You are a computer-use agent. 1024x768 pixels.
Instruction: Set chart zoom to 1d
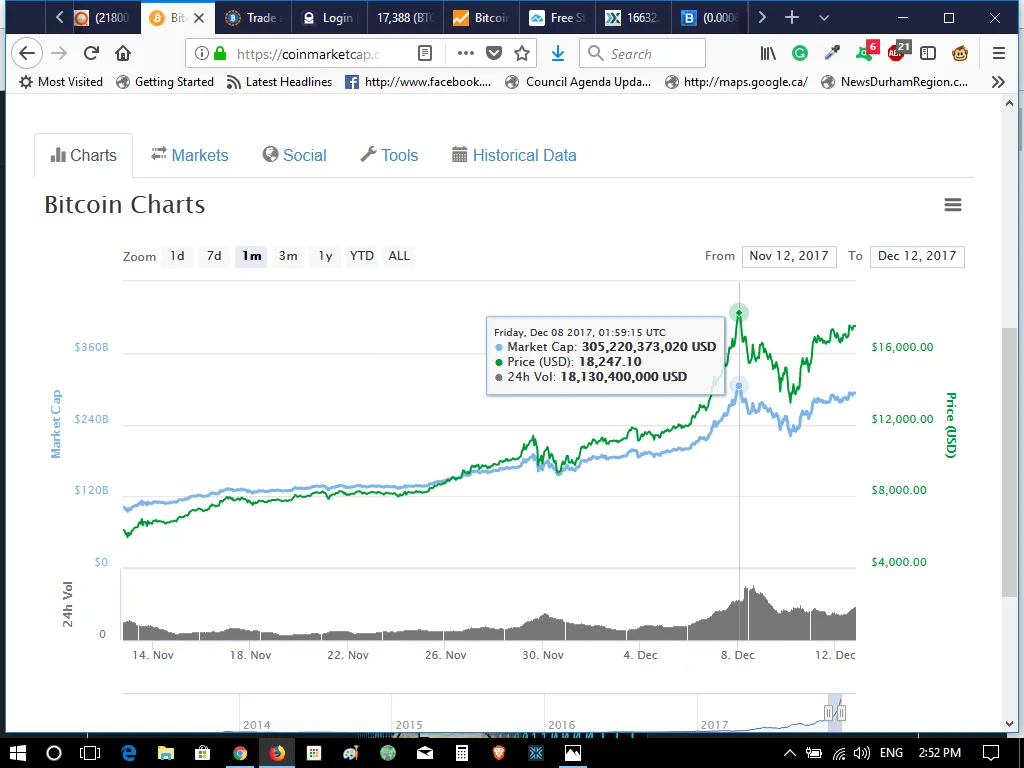pyautogui.click(x=177, y=256)
